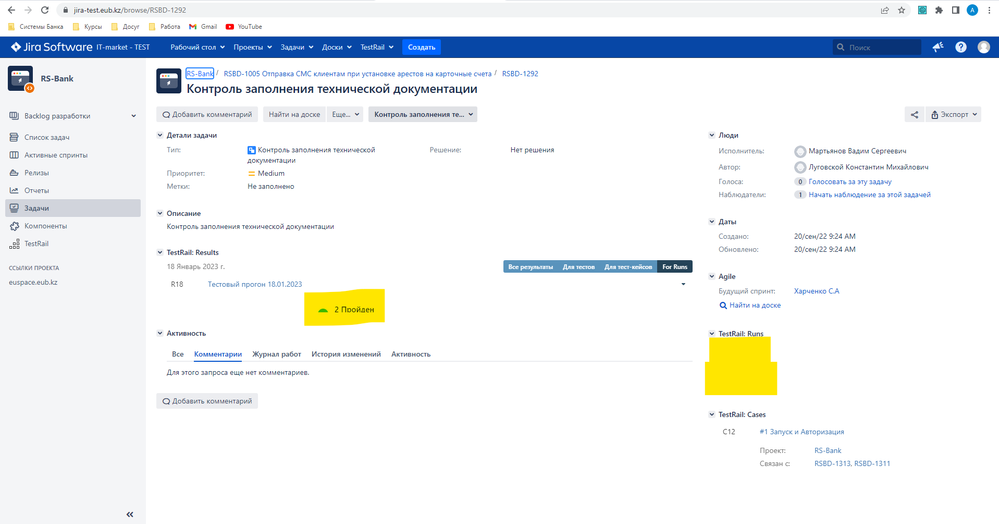The image size is (999, 524).
Task: Click the Backlog разработки sidebar icon
Action: [x=14, y=116]
